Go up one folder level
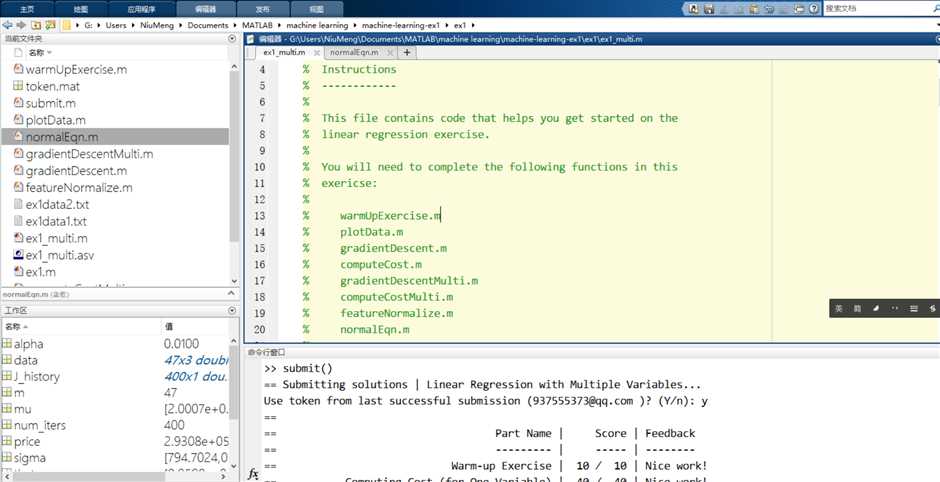 click(x=35, y=25)
